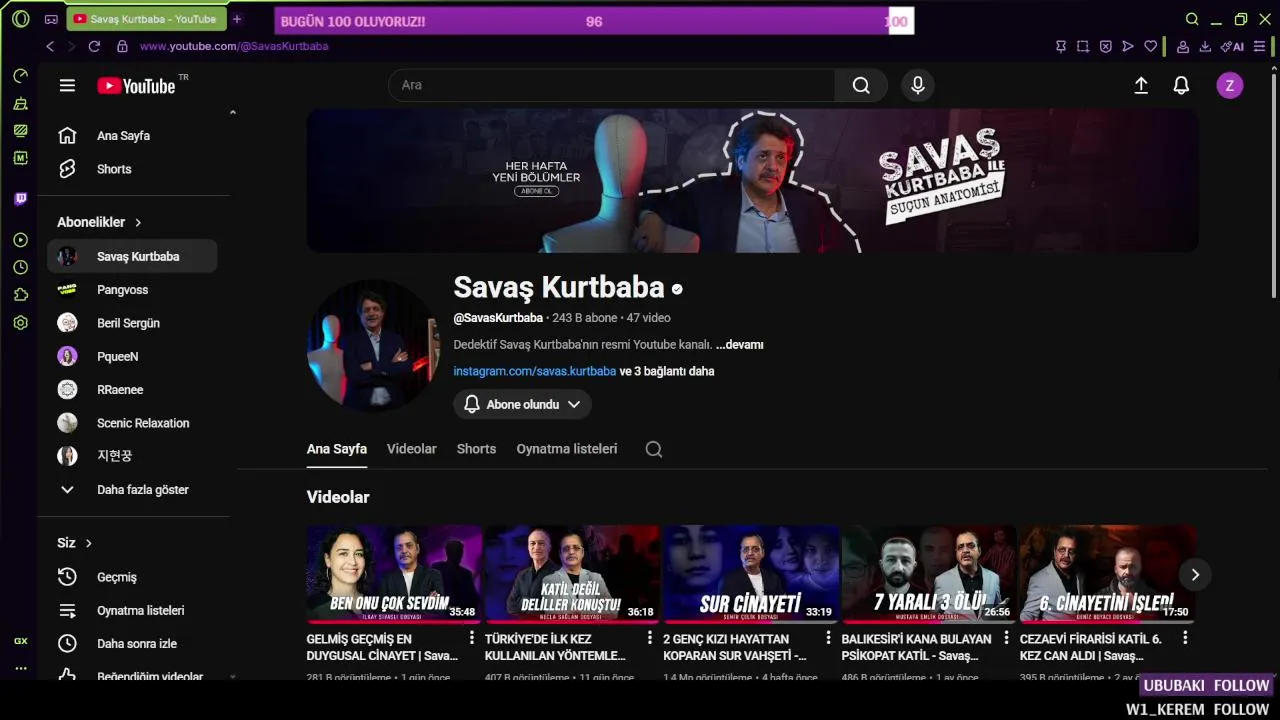Image resolution: width=1280 pixels, height=720 pixels.
Task: Open Easy Setup sliders icon
Action: coord(1259,46)
